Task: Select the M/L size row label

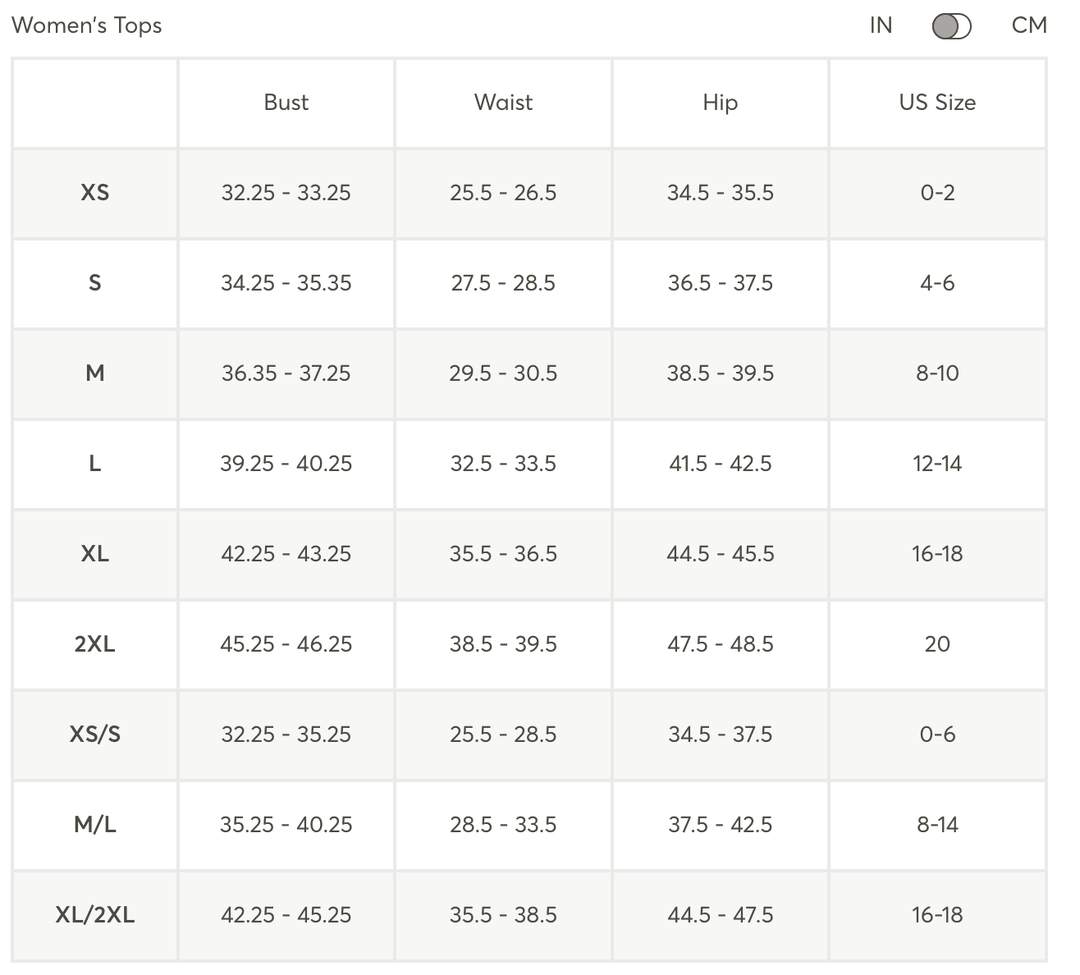Action: 95,824
